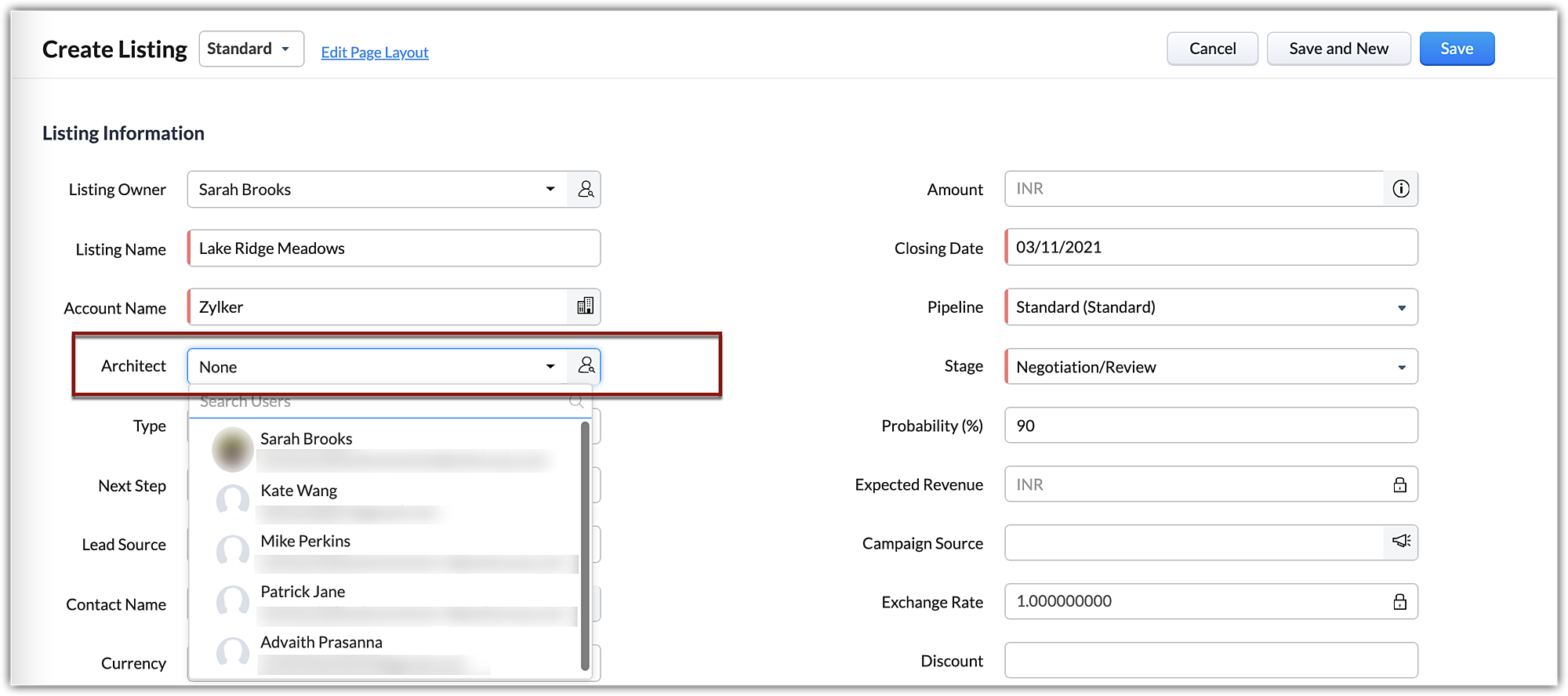Open the Standard layout dropdown
Viewport: 1568px width, 696px height.
pyautogui.click(x=251, y=49)
